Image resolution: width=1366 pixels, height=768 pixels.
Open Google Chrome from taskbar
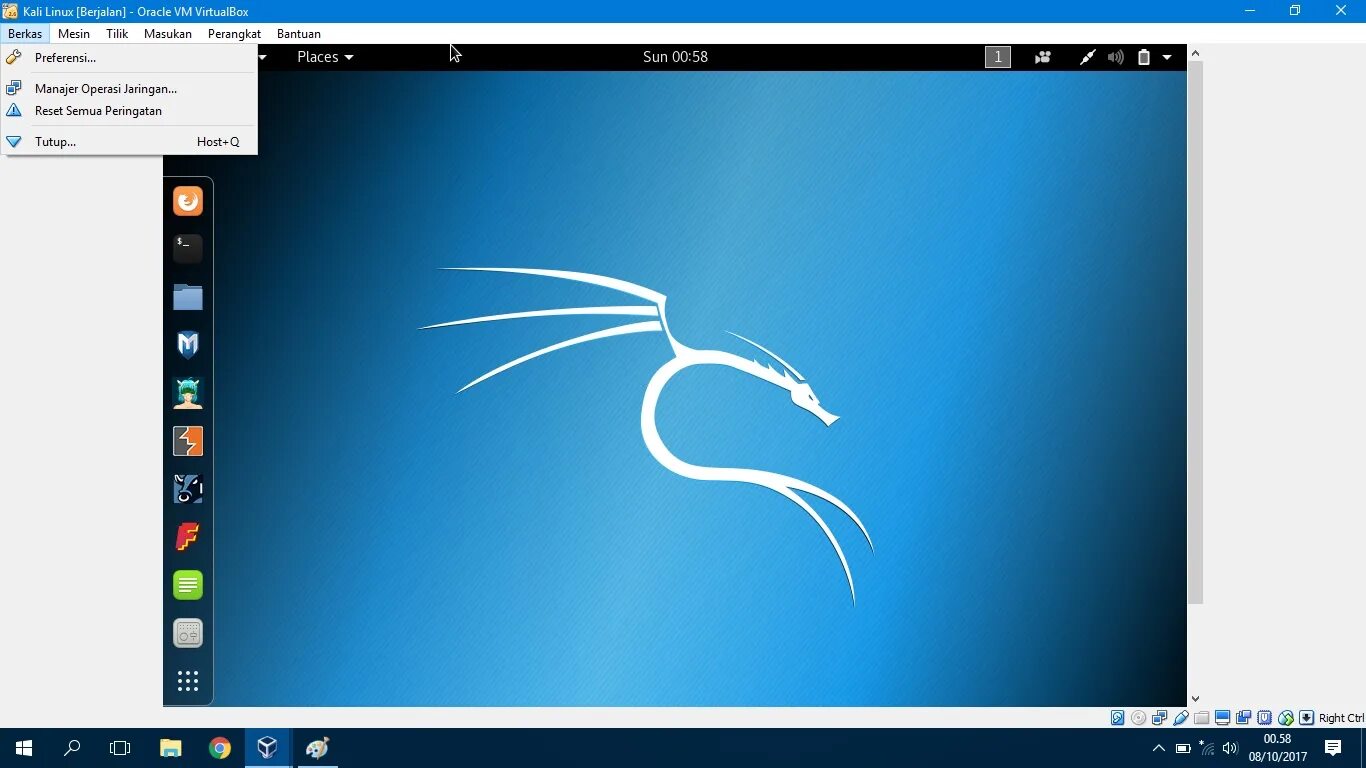coord(220,748)
